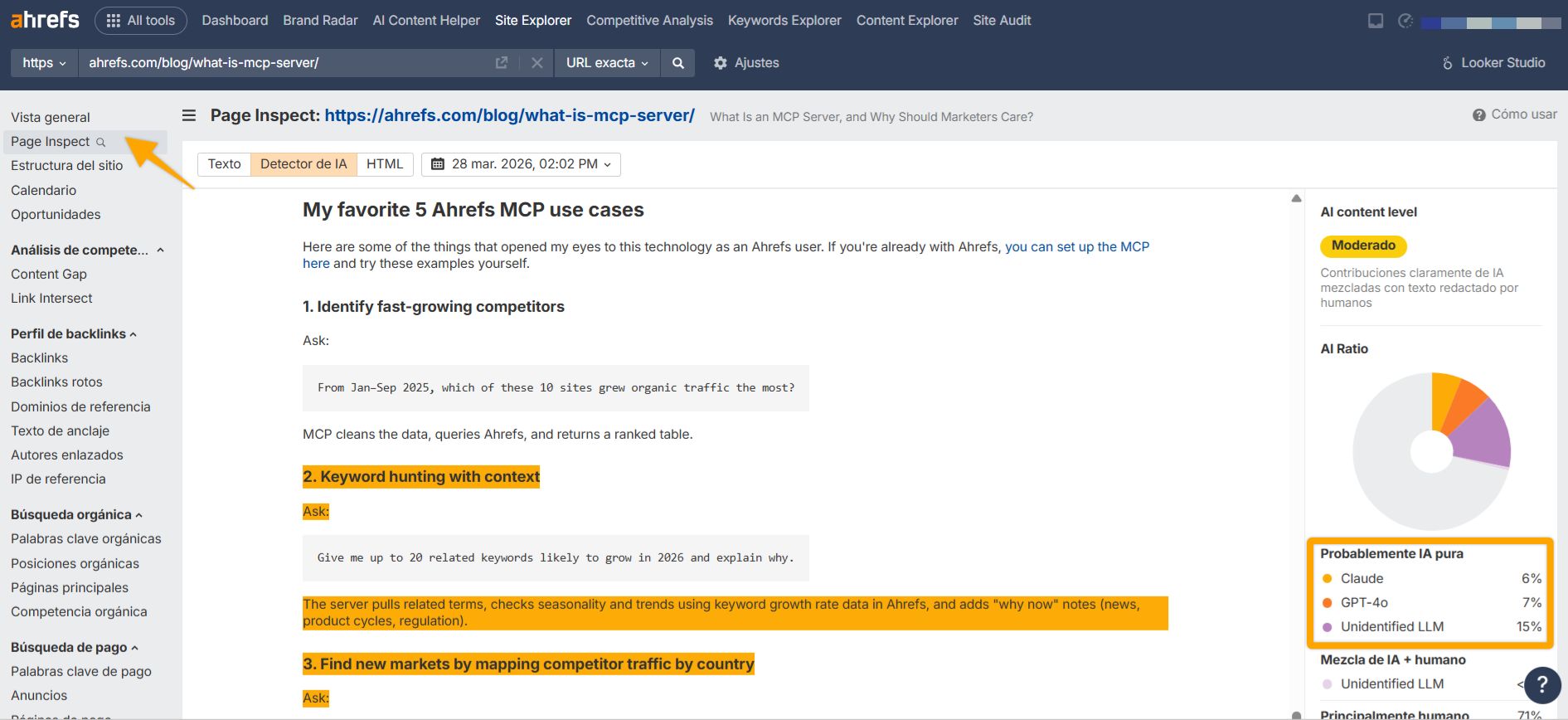Open Keywords Explorer
Image resolution: width=1568 pixels, height=720 pixels.
(784, 21)
